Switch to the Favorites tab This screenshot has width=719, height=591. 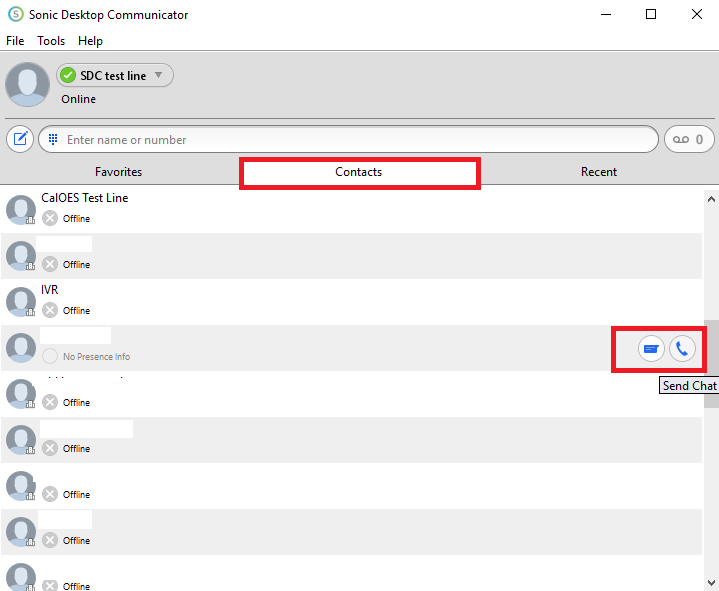click(x=118, y=171)
